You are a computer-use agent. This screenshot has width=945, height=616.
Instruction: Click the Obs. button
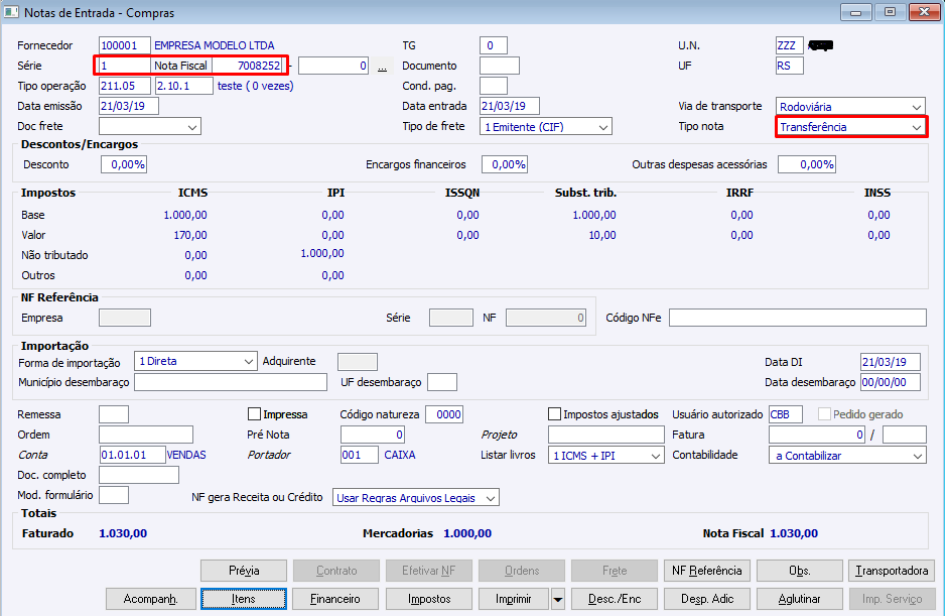click(x=800, y=571)
